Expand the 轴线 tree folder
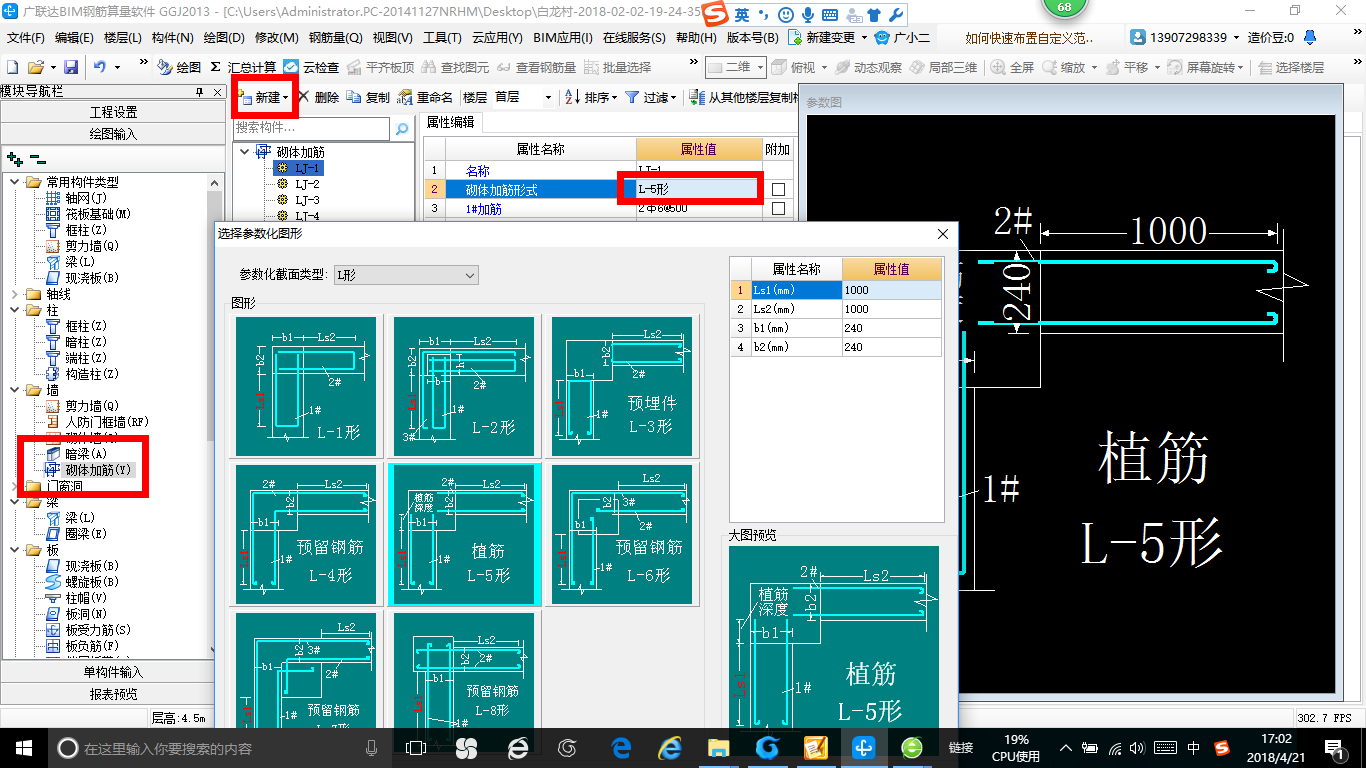Screen dimensions: 1366x768 point(14,294)
